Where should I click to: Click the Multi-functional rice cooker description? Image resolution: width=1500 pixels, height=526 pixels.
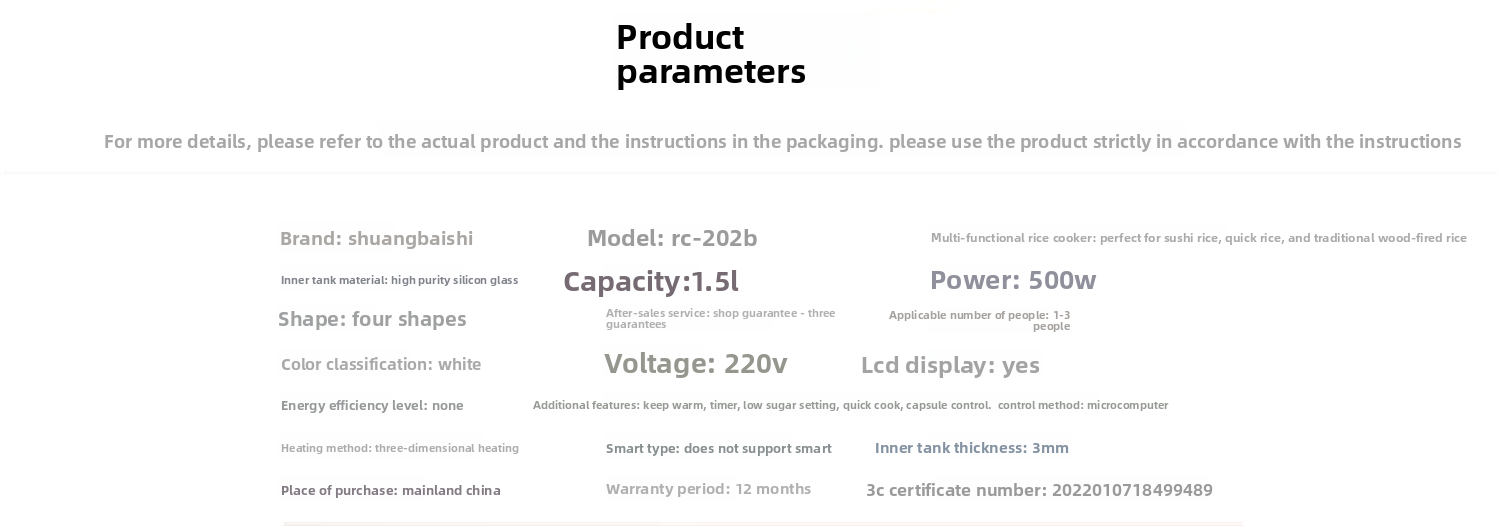tap(1198, 238)
